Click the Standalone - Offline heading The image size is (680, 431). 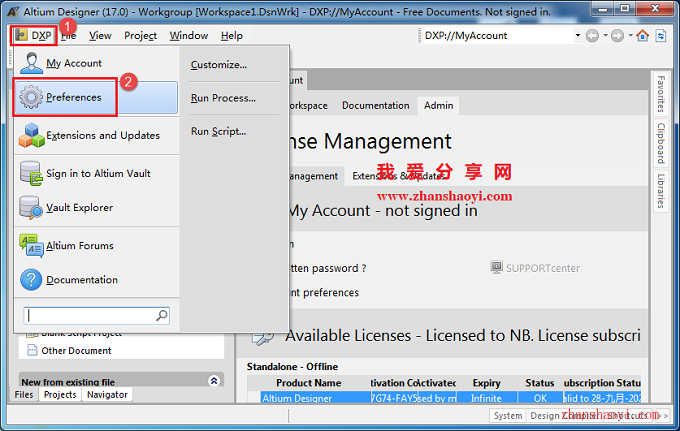(x=292, y=367)
